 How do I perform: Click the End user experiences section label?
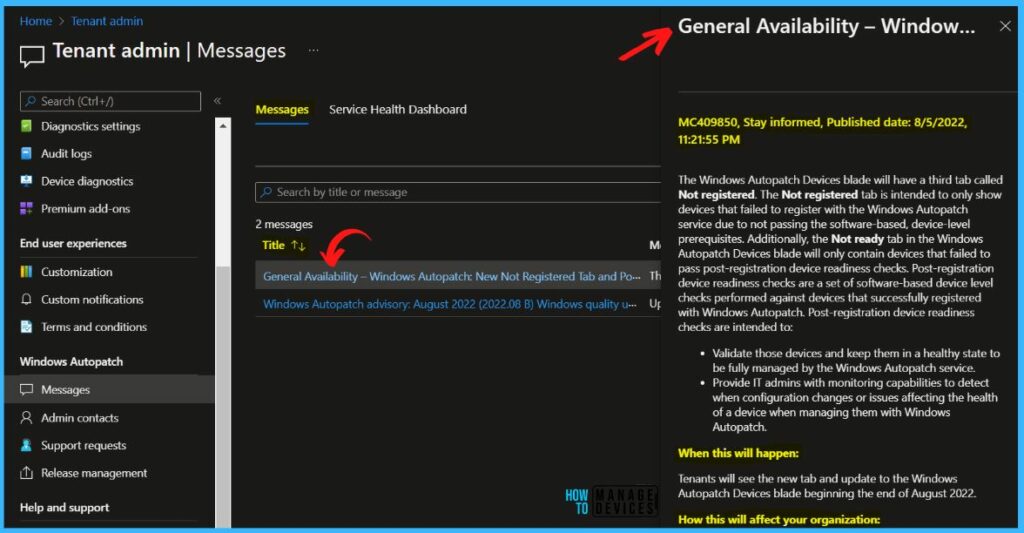[x=73, y=243]
